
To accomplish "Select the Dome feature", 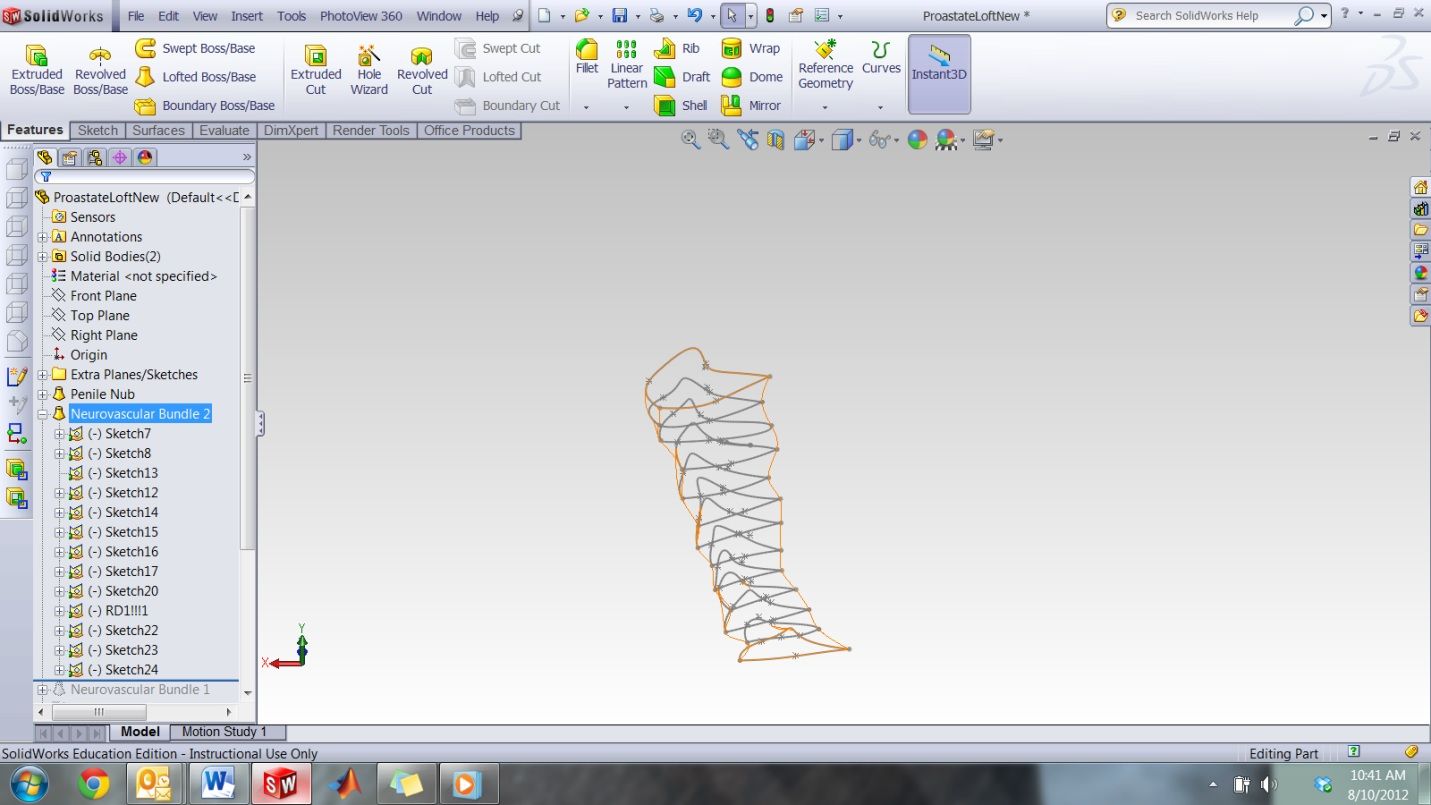I will [x=752, y=77].
